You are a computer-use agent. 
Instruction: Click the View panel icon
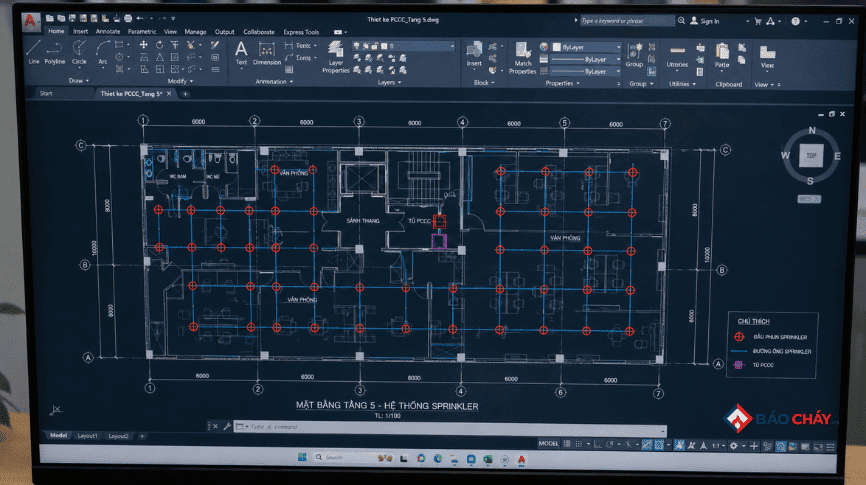(x=767, y=57)
